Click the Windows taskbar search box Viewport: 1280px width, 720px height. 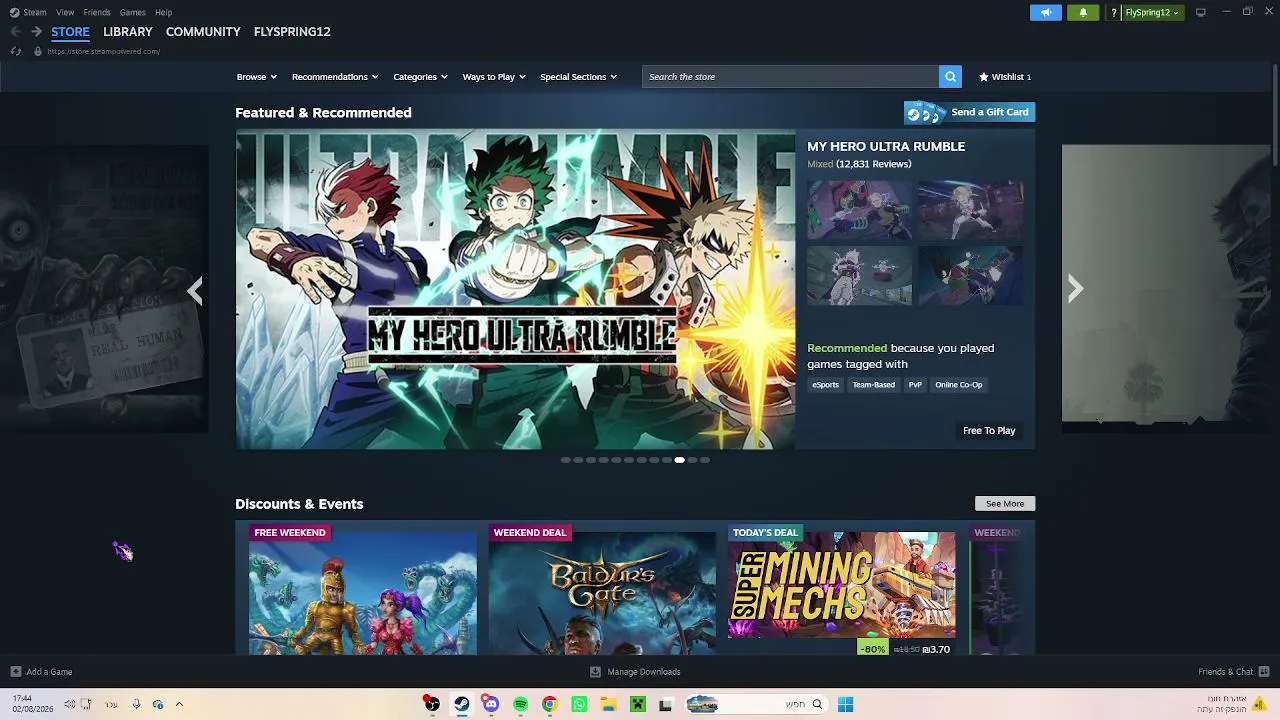[756, 704]
